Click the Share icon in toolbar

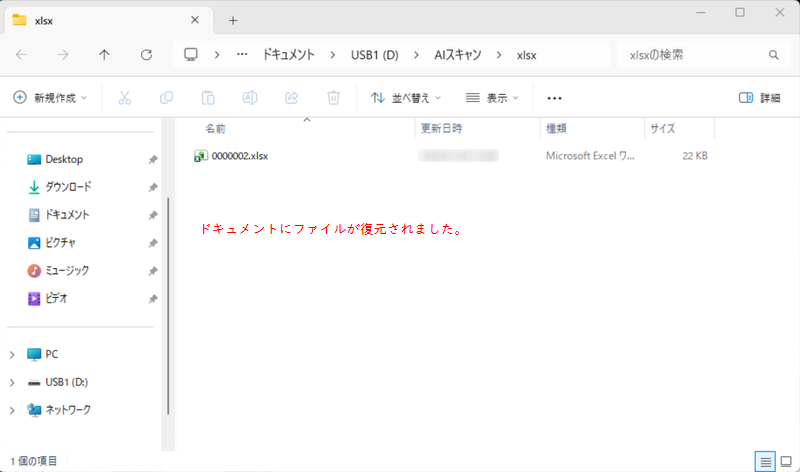(x=292, y=98)
